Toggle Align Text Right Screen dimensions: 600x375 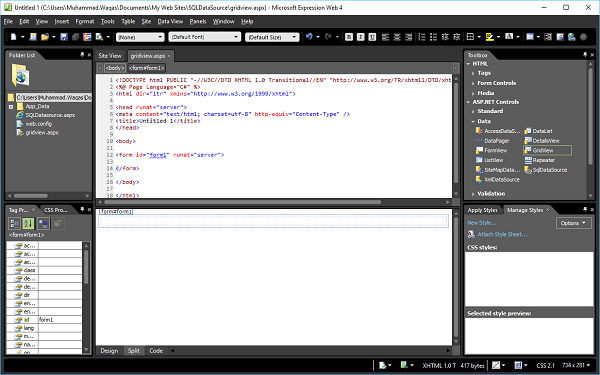pos(409,37)
